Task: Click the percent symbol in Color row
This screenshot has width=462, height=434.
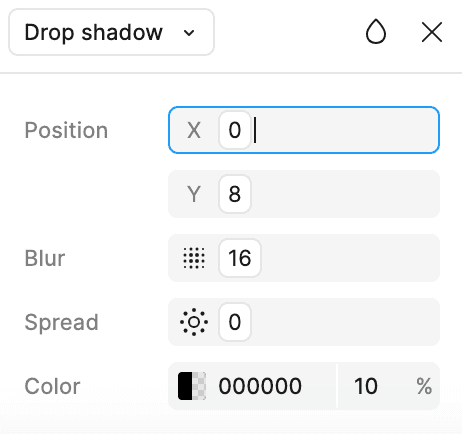Action: [424, 386]
